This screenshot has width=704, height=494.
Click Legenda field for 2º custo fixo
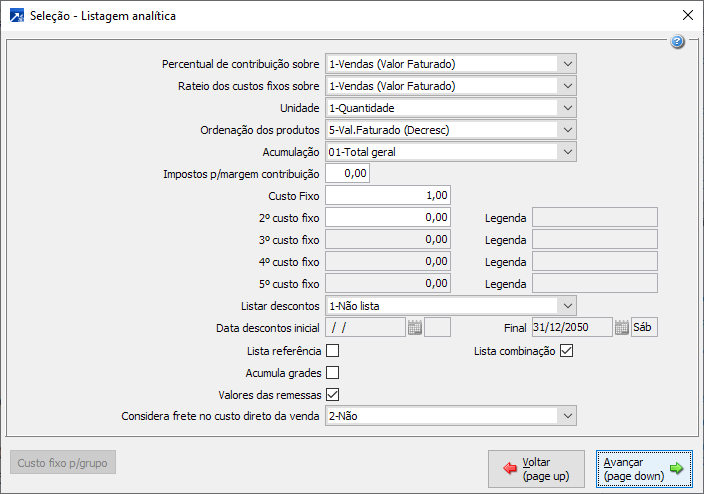tap(595, 217)
